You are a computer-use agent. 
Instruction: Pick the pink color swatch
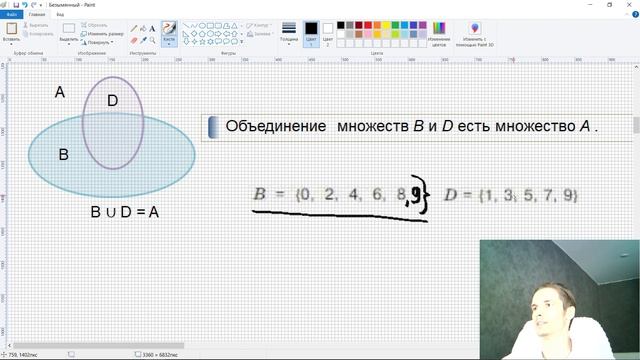(x=368, y=34)
